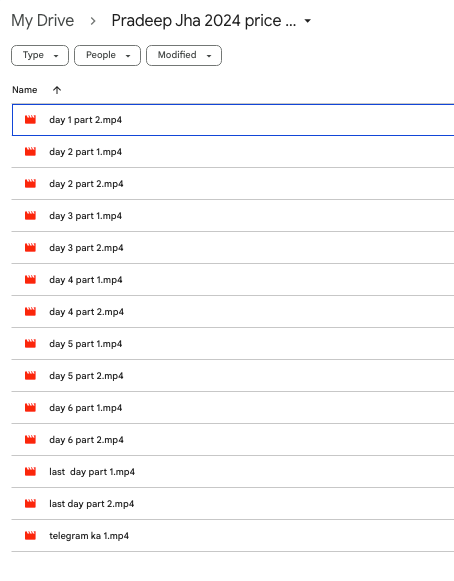
Task: Click the video icon of last day part 2.mp4
Action: [30, 504]
